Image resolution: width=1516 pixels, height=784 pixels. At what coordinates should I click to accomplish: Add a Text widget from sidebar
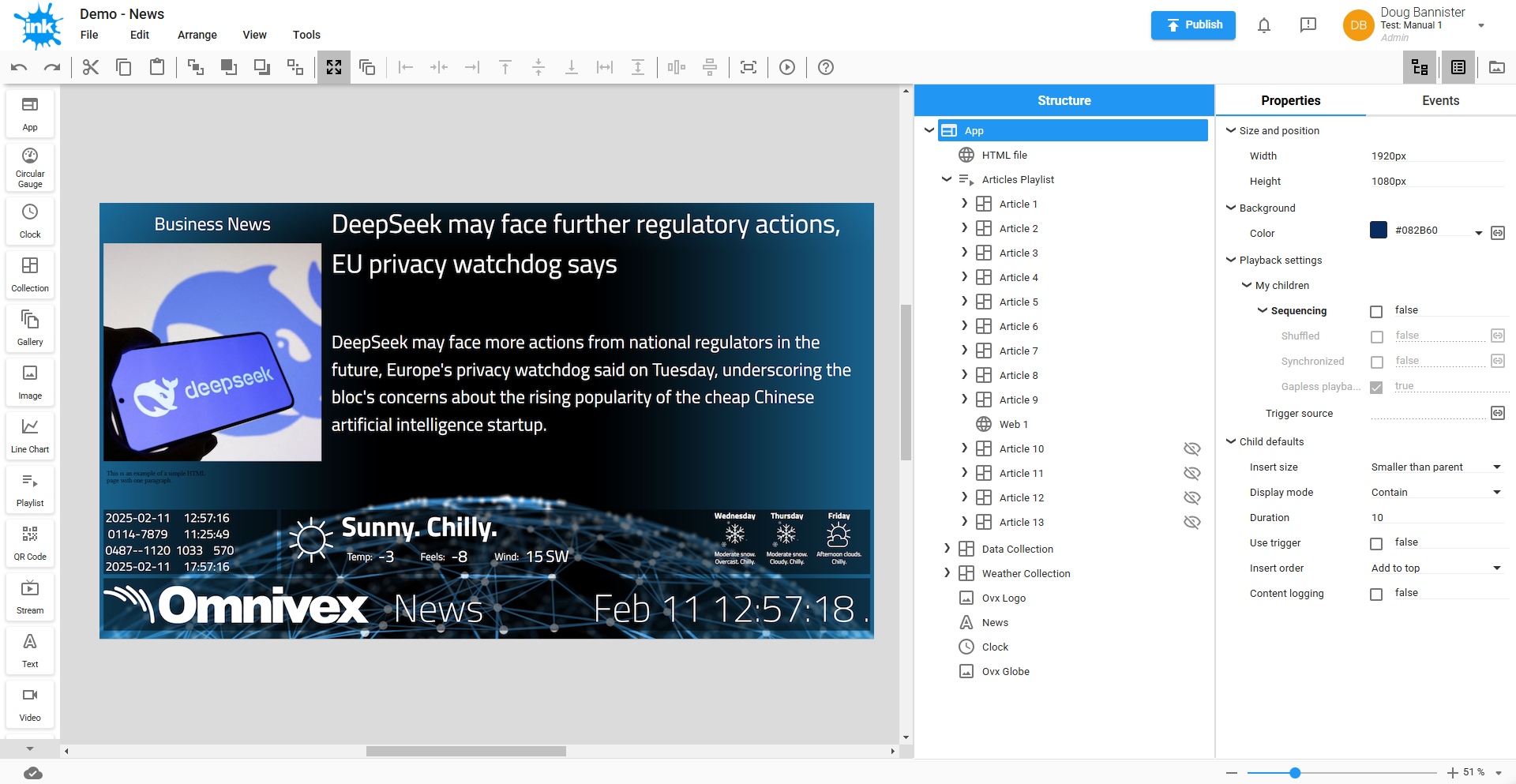coord(30,651)
